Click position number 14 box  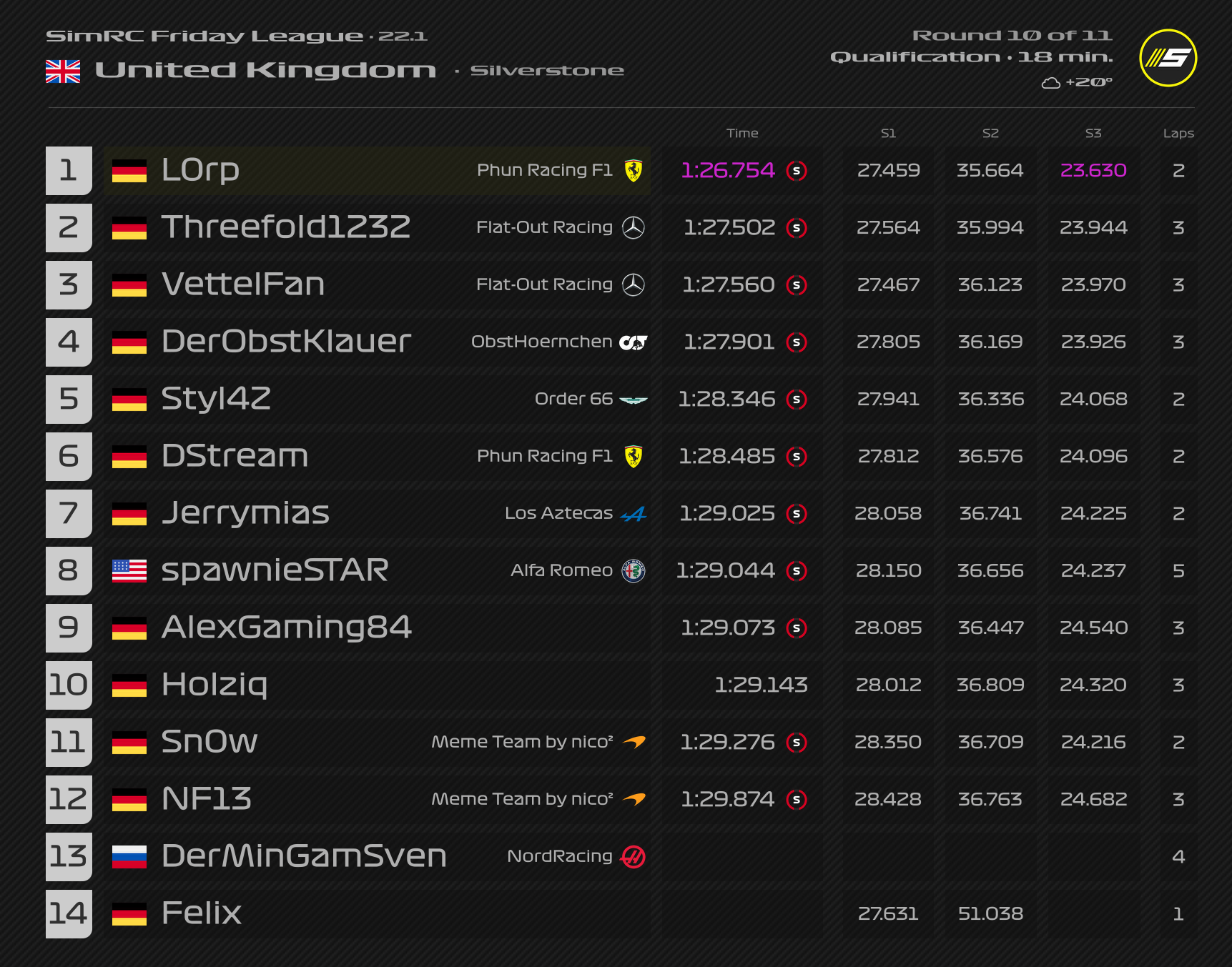(69, 913)
